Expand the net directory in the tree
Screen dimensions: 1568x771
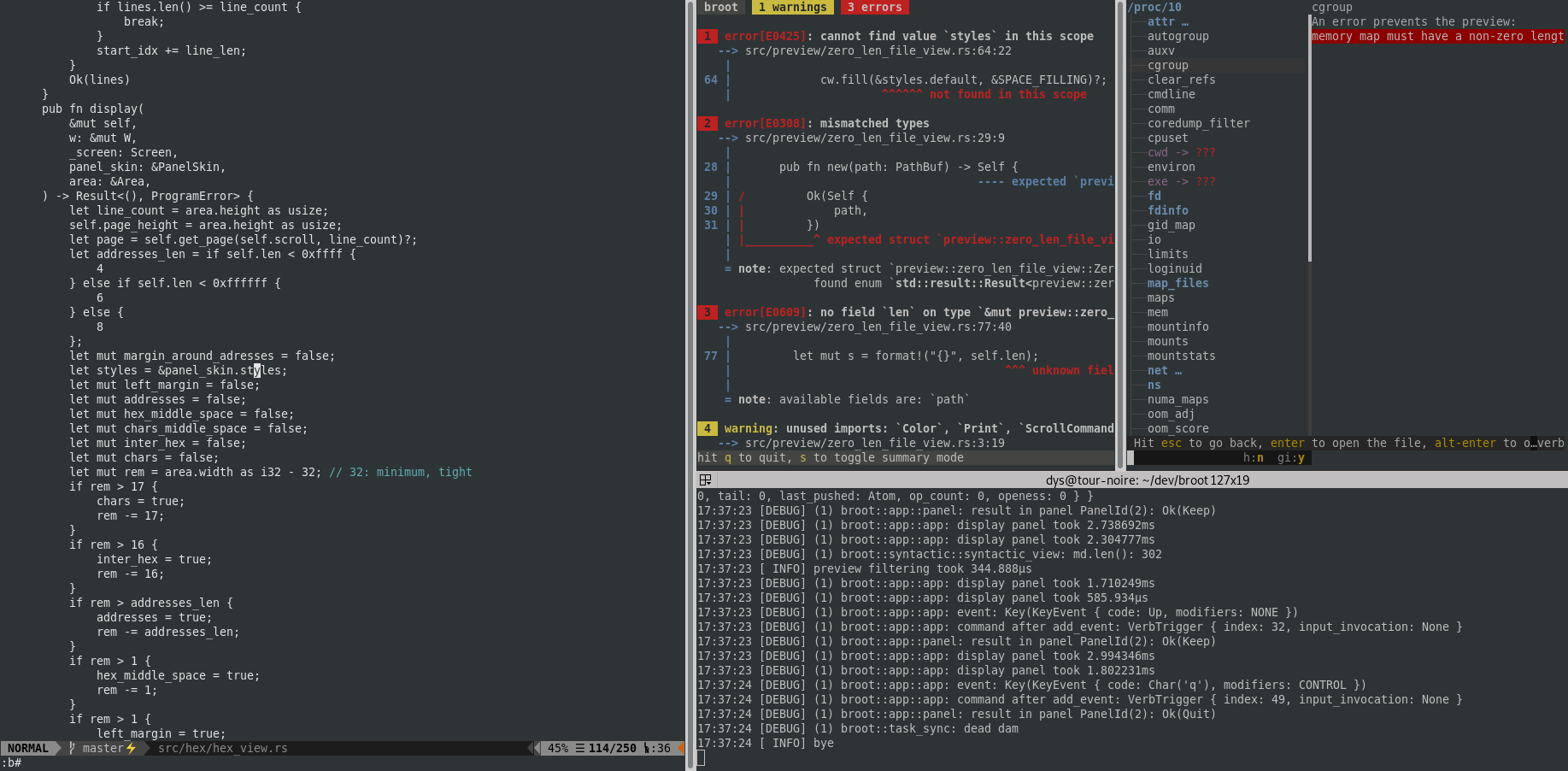(1164, 370)
